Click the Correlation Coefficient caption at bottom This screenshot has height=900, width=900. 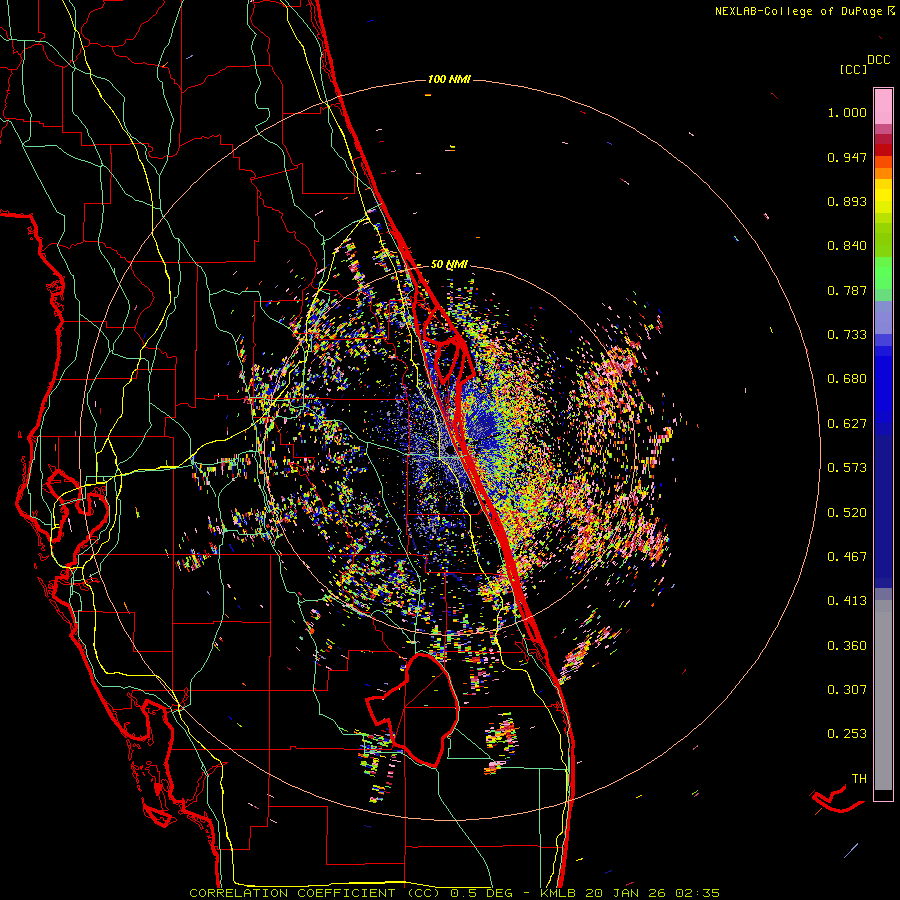point(455,893)
